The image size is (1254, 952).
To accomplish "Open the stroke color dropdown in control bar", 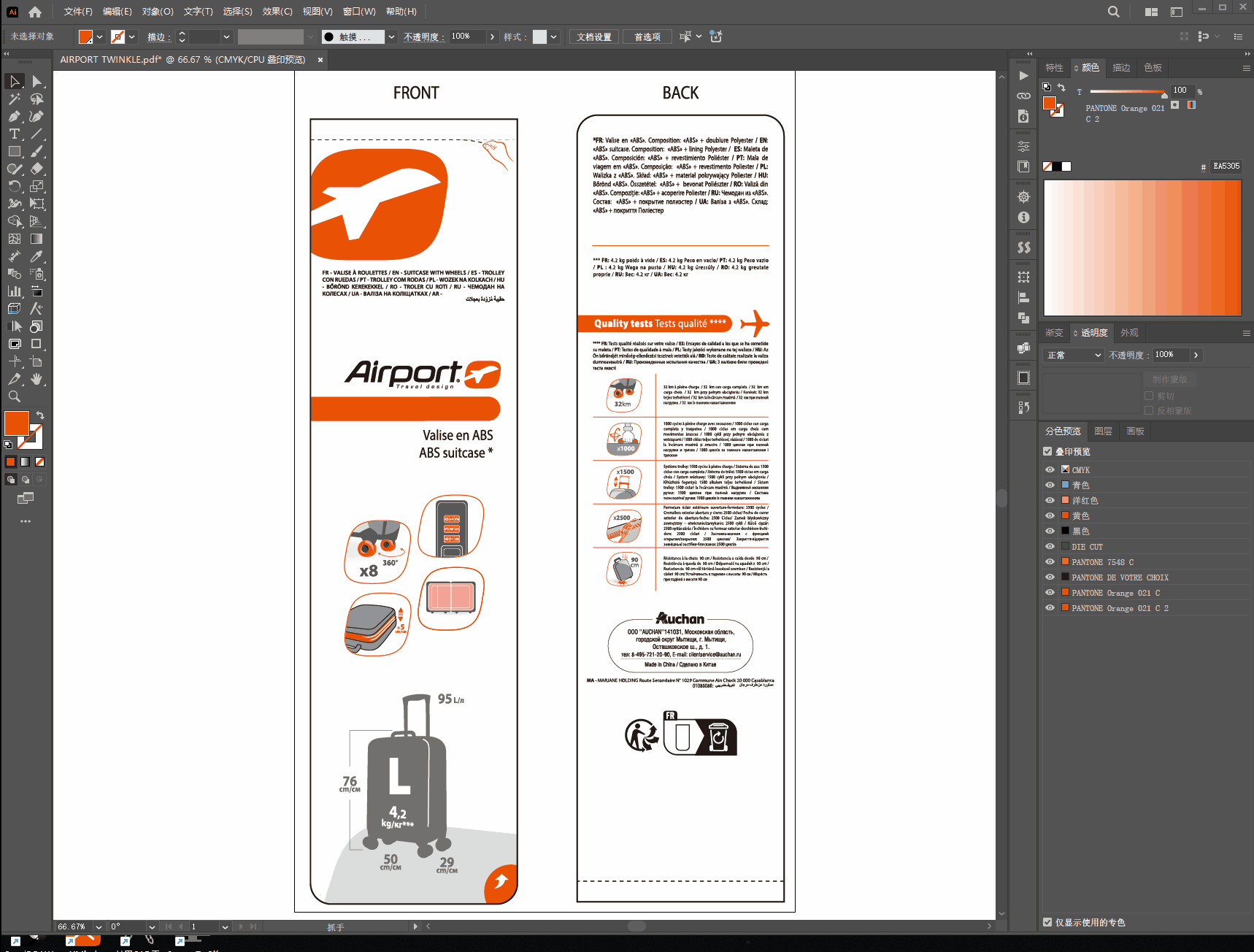I will [x=132, y=37].
